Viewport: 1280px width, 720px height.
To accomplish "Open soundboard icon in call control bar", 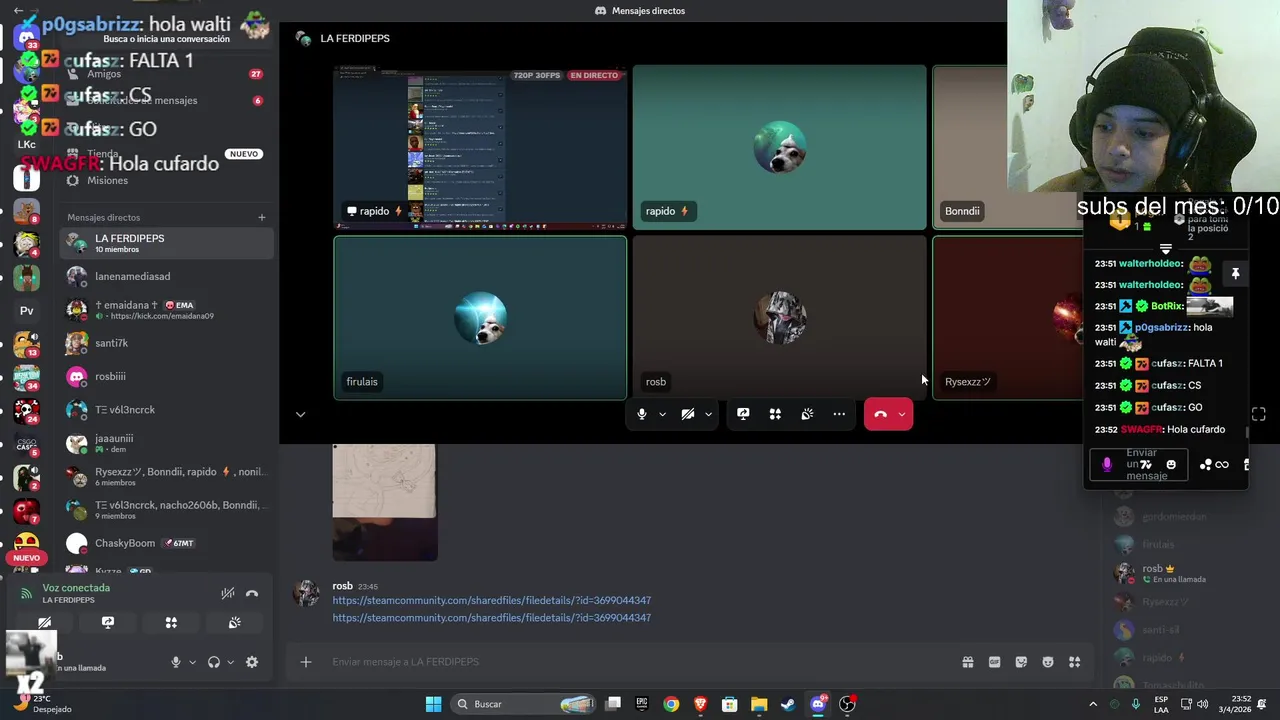I will [807, 414].
